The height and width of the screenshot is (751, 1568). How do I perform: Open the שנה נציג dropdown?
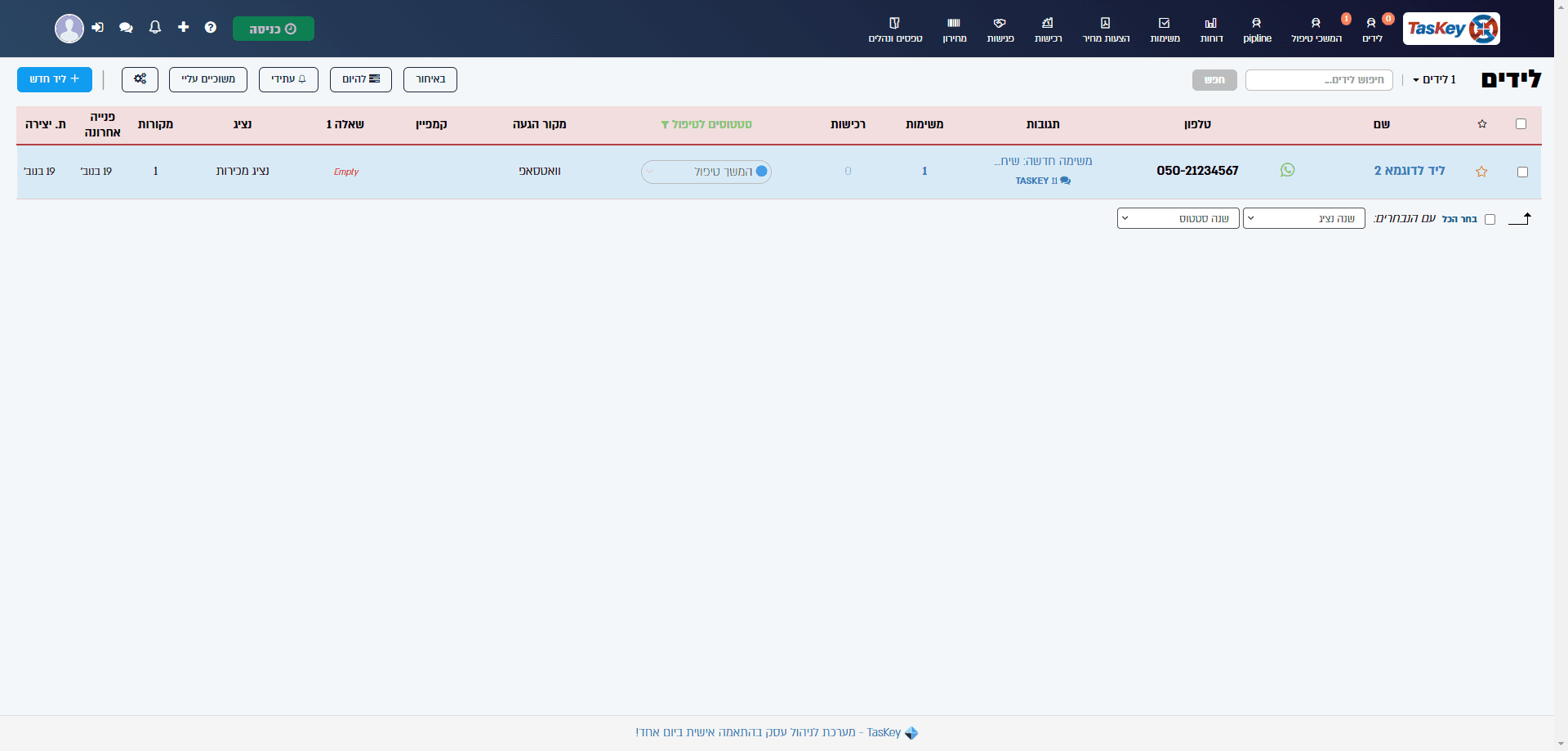1303,218
